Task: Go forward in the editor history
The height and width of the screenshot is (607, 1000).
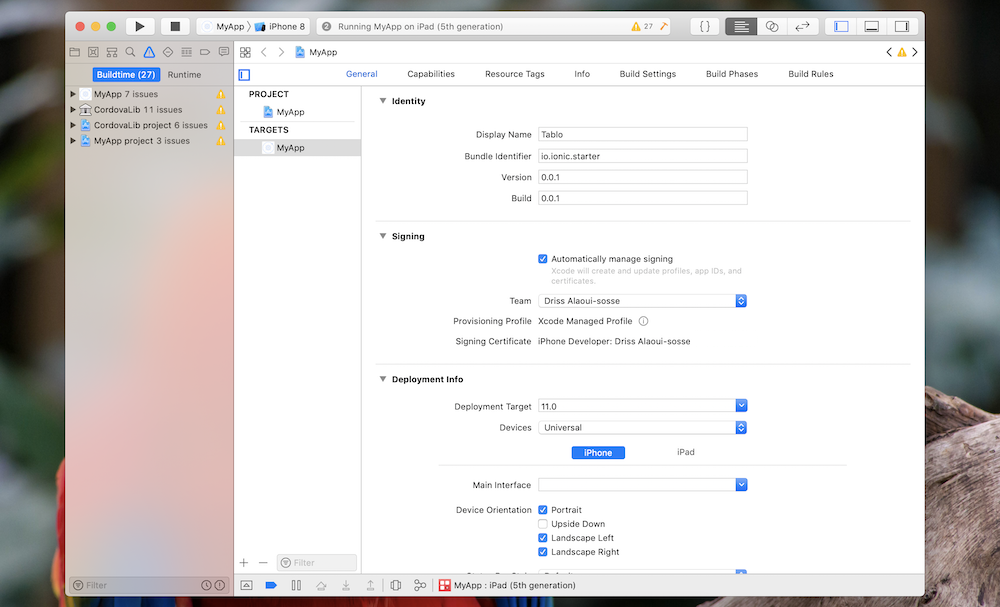Action: pos(281,52)
